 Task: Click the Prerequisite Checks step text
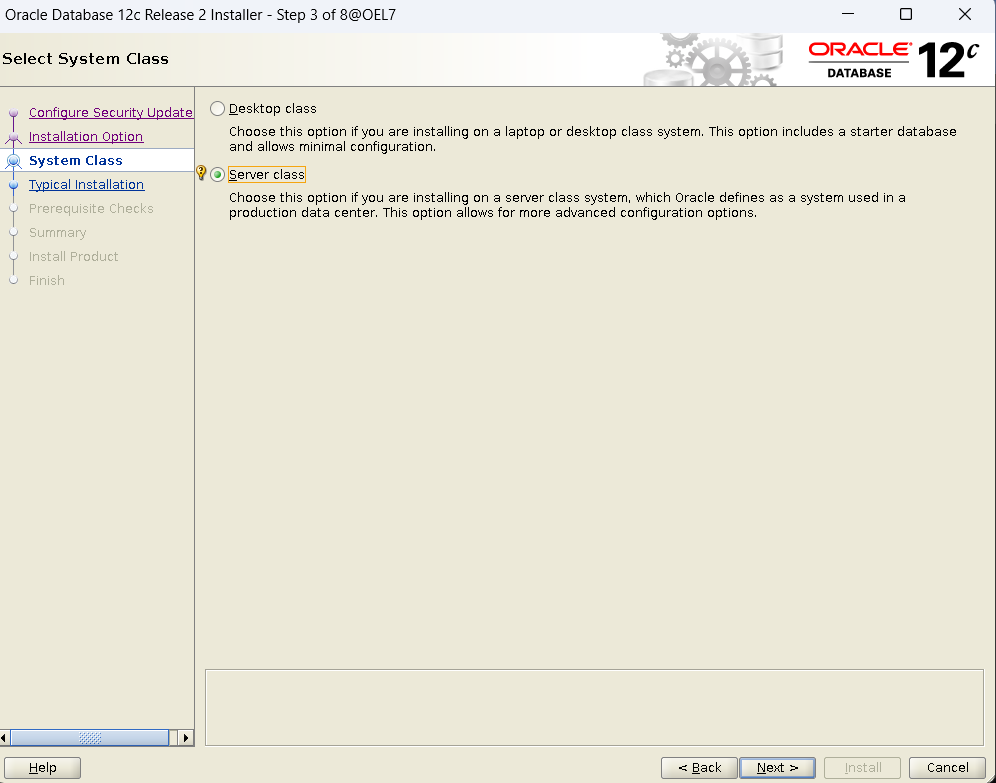(x=91, y=209)
